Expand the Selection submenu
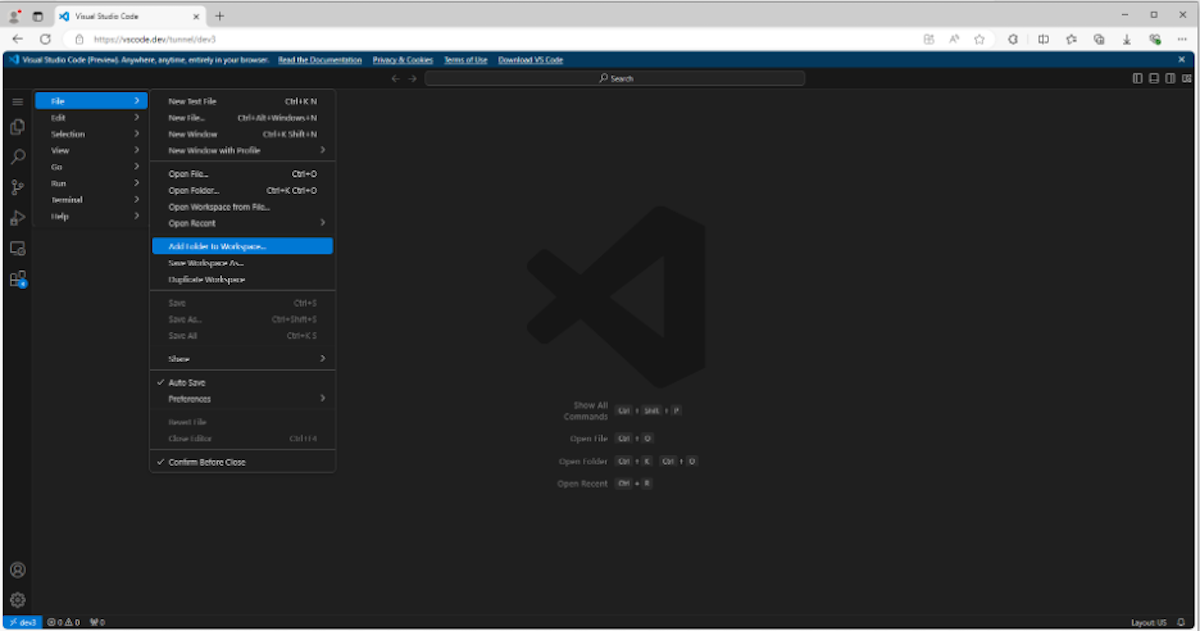 click(x=91, y=134)
